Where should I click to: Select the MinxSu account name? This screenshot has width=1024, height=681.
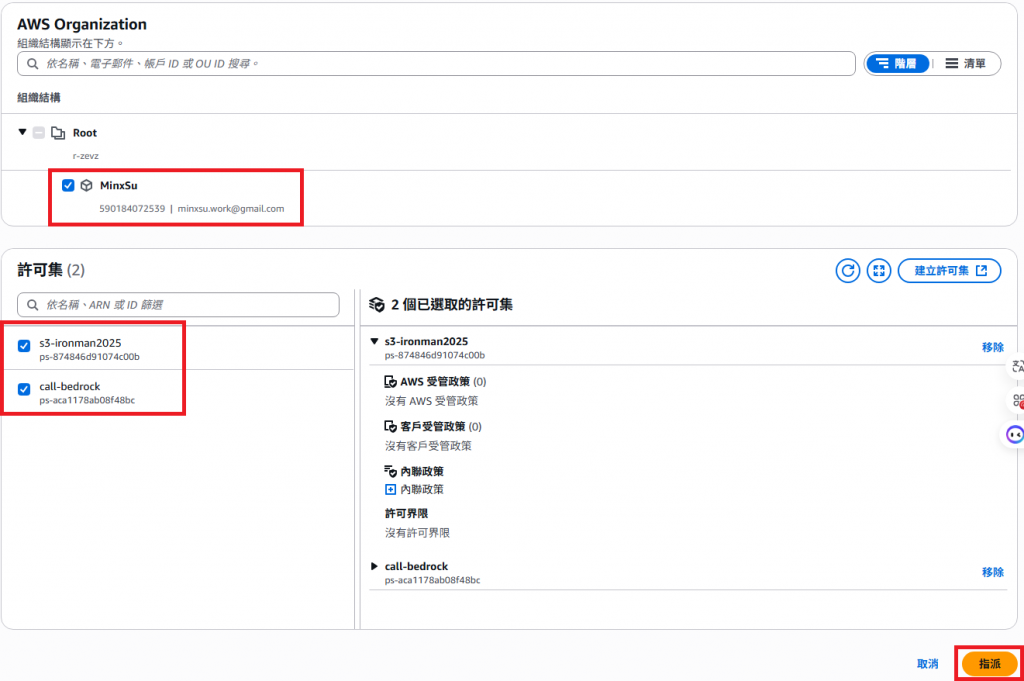[118, 185]
